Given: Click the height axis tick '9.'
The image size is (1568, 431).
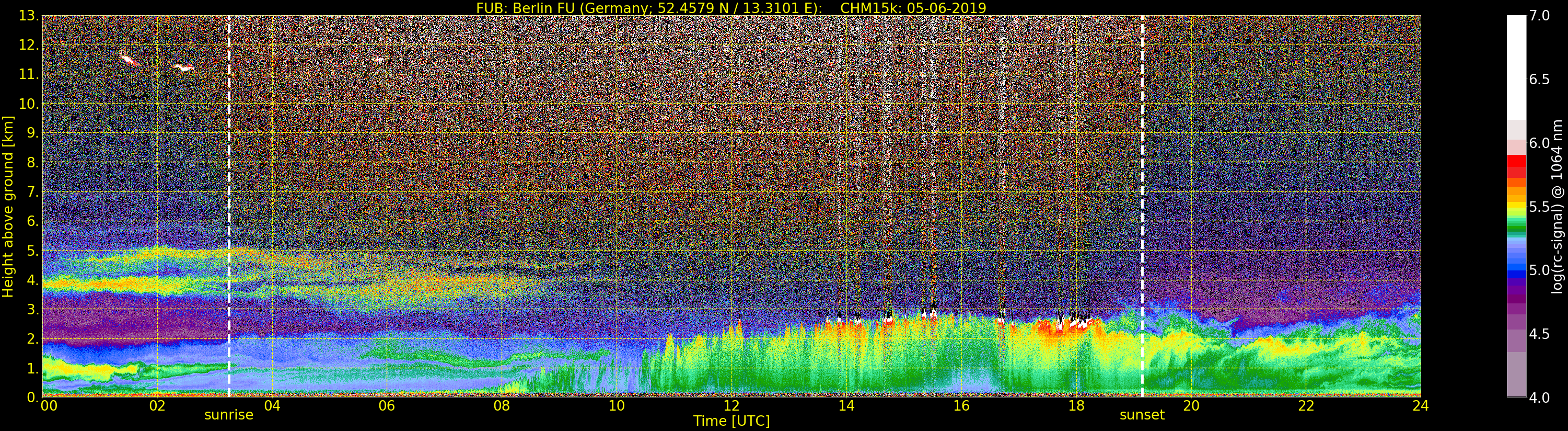Looking at the screenshot, I should [x=33, y=133].
